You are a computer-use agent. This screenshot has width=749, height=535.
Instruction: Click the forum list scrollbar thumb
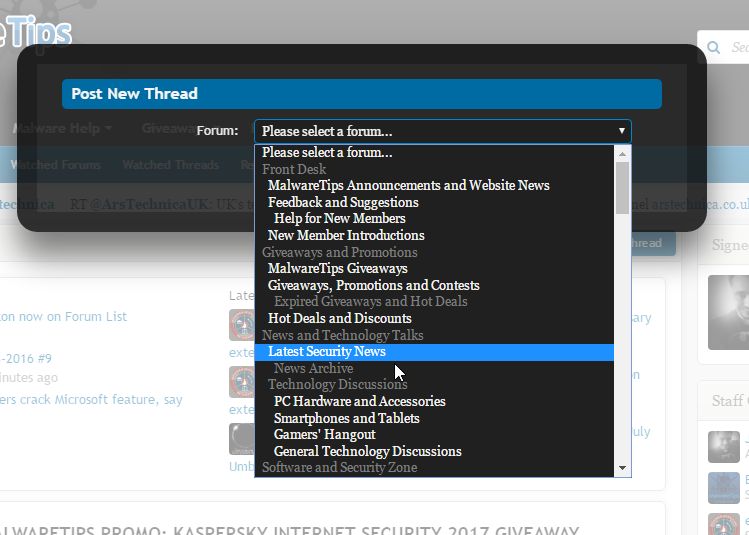[x=622, y=188]
